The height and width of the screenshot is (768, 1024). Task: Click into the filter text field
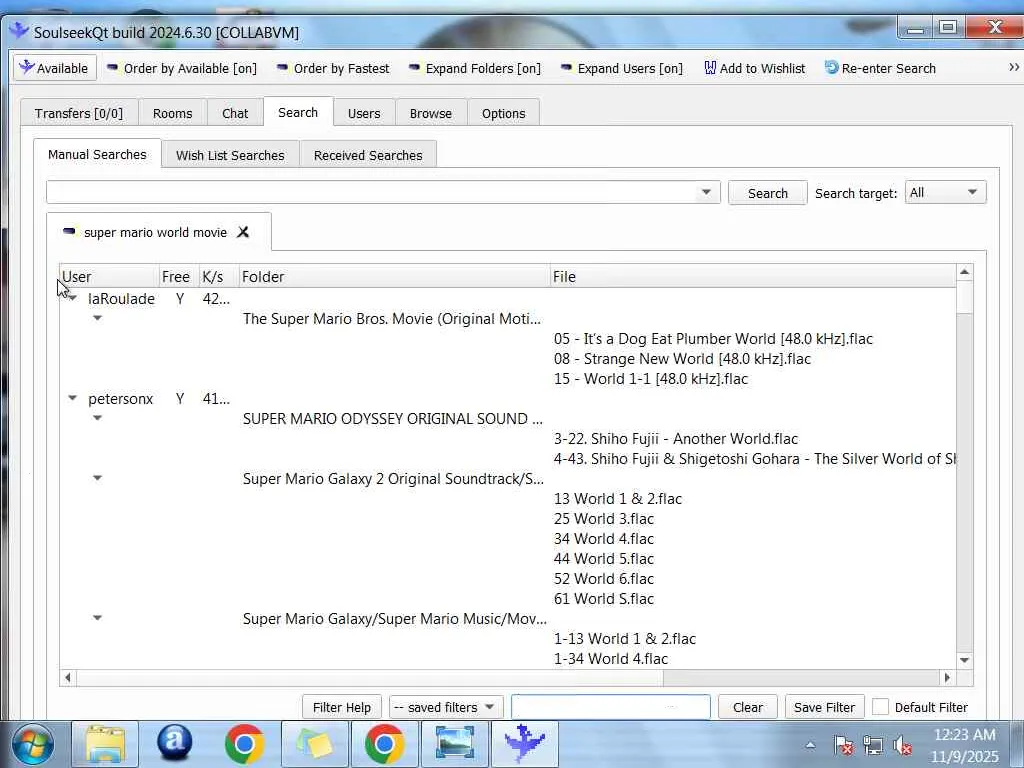point(611,707)
